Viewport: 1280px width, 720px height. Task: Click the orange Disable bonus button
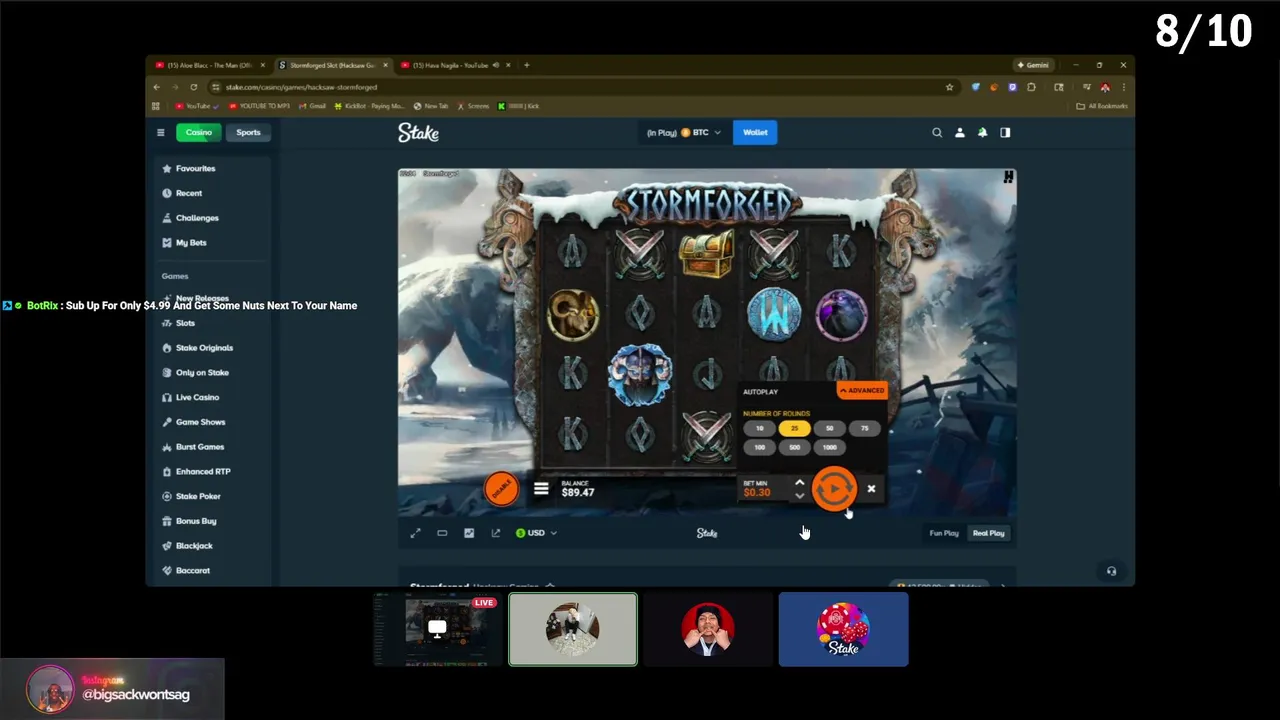[x=501, y=488]
